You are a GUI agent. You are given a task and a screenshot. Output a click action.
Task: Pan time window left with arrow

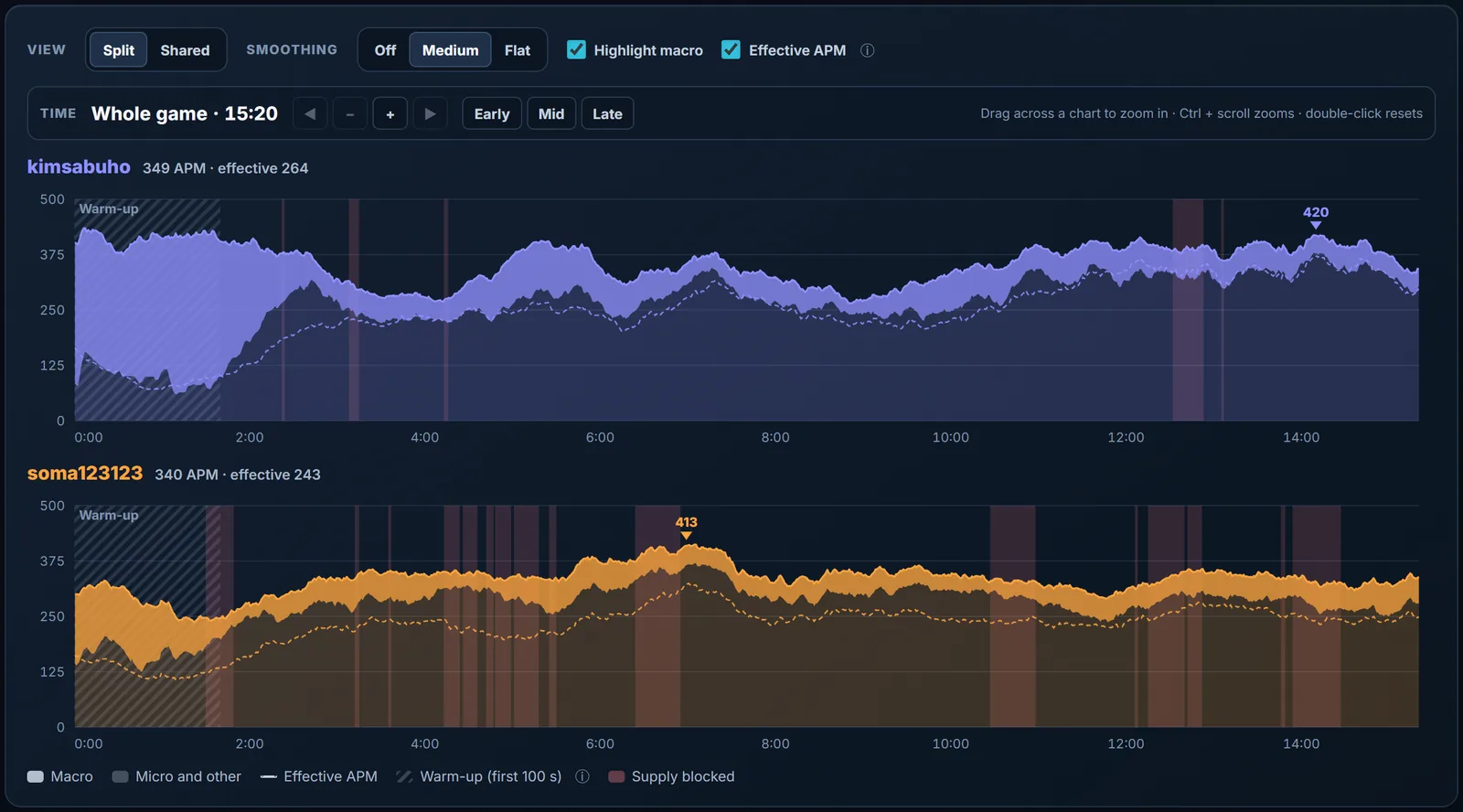pyautogui.click(x=310, y=113)
